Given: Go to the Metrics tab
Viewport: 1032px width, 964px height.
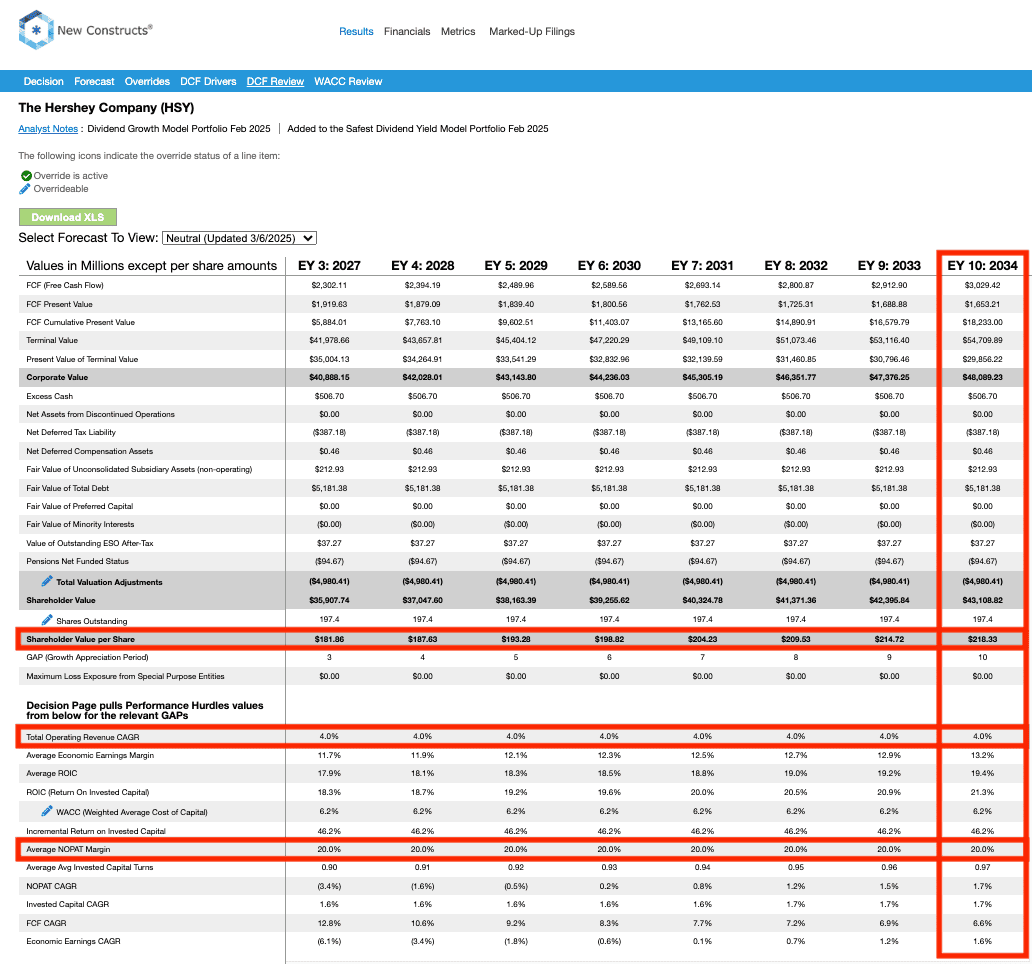Looking at the screenshot, I should click(458, 32).
